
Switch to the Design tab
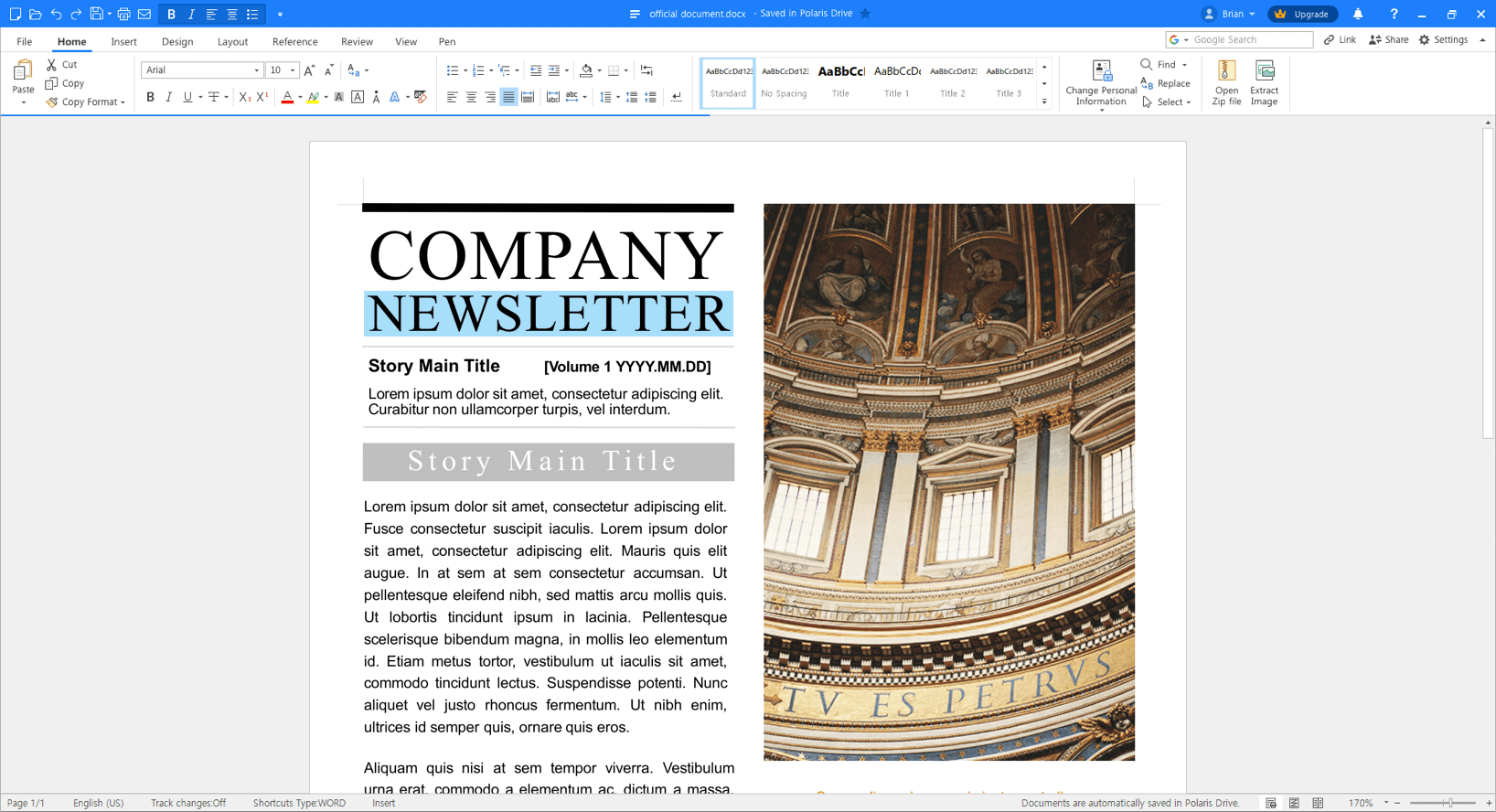click(x=177, y=41)
